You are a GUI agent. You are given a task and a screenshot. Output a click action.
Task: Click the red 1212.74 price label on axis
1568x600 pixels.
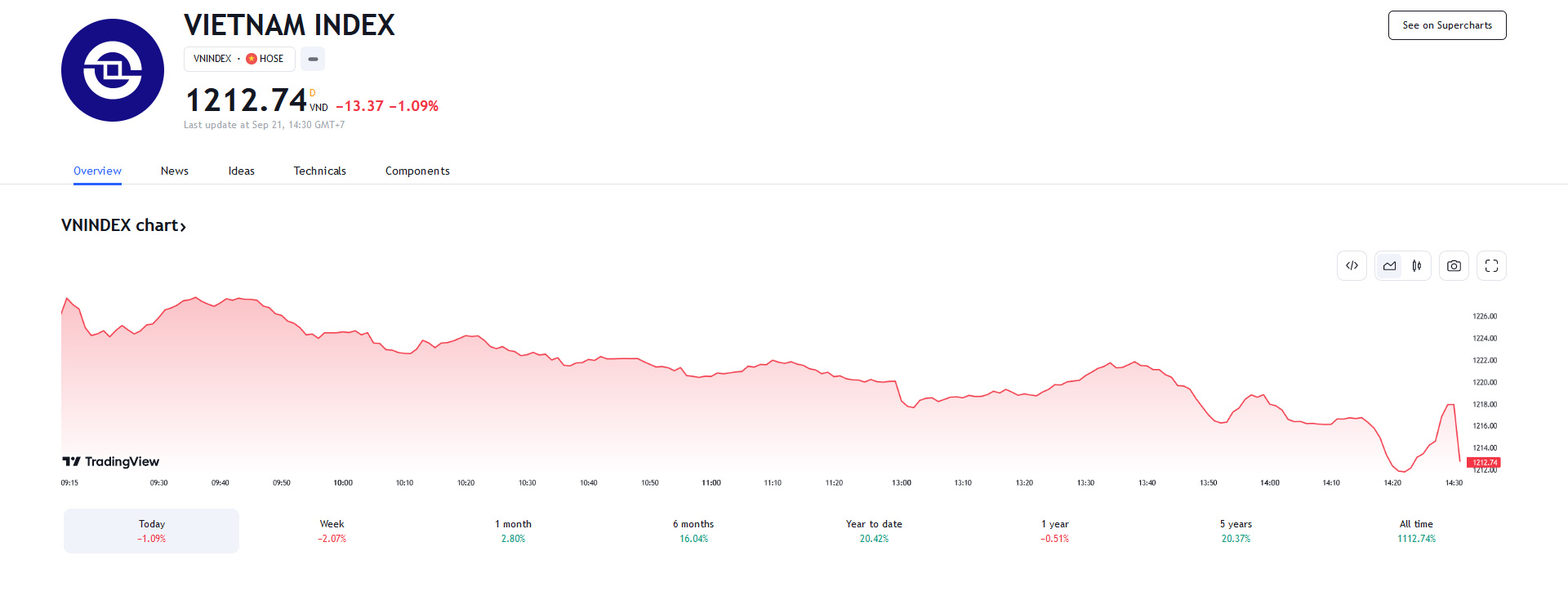(x=1485, y=463)
